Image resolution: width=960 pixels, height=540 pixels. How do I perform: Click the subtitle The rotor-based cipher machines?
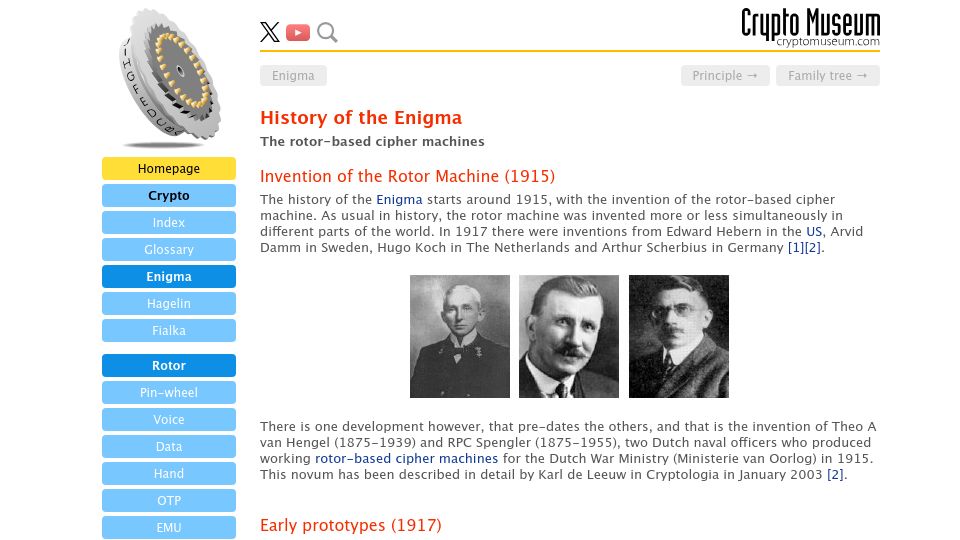tap(372, 141)
